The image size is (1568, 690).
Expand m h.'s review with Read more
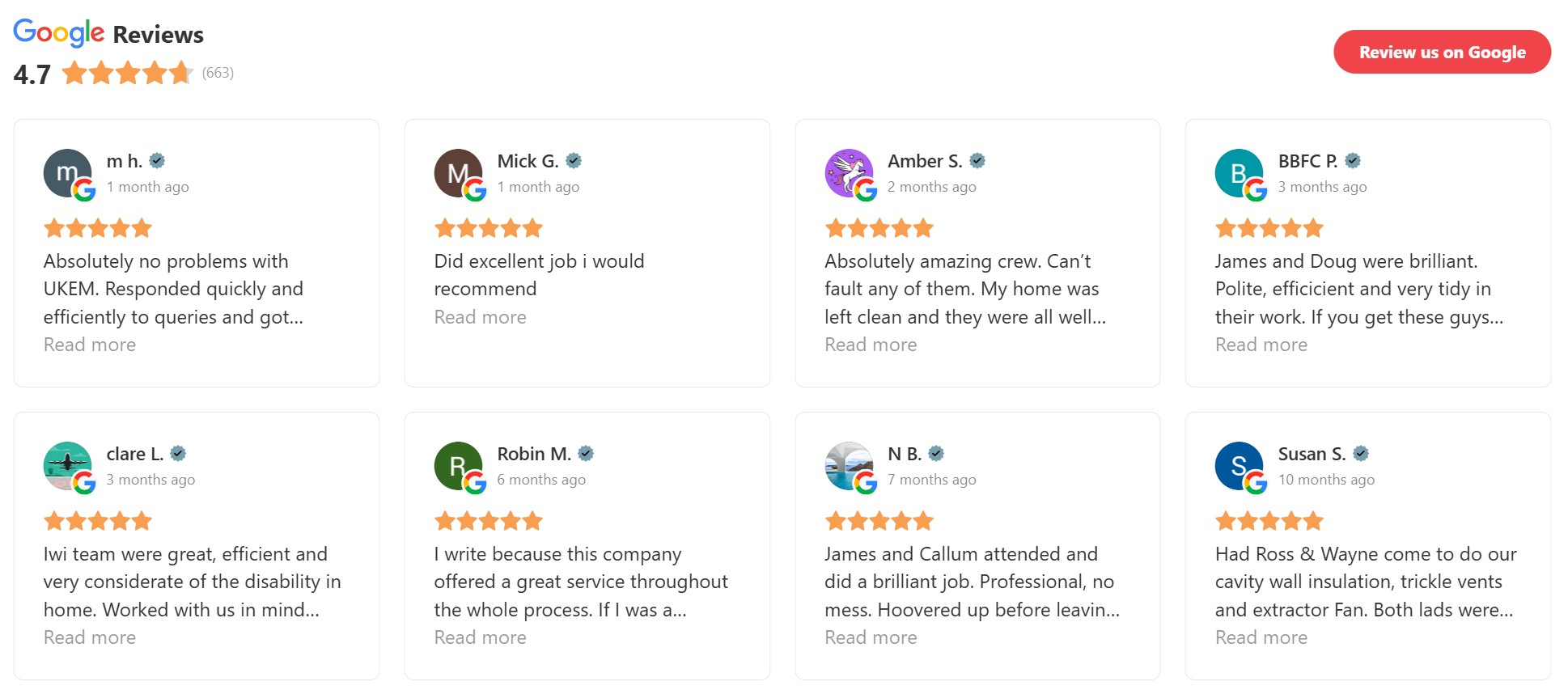(x=90, y=345)
